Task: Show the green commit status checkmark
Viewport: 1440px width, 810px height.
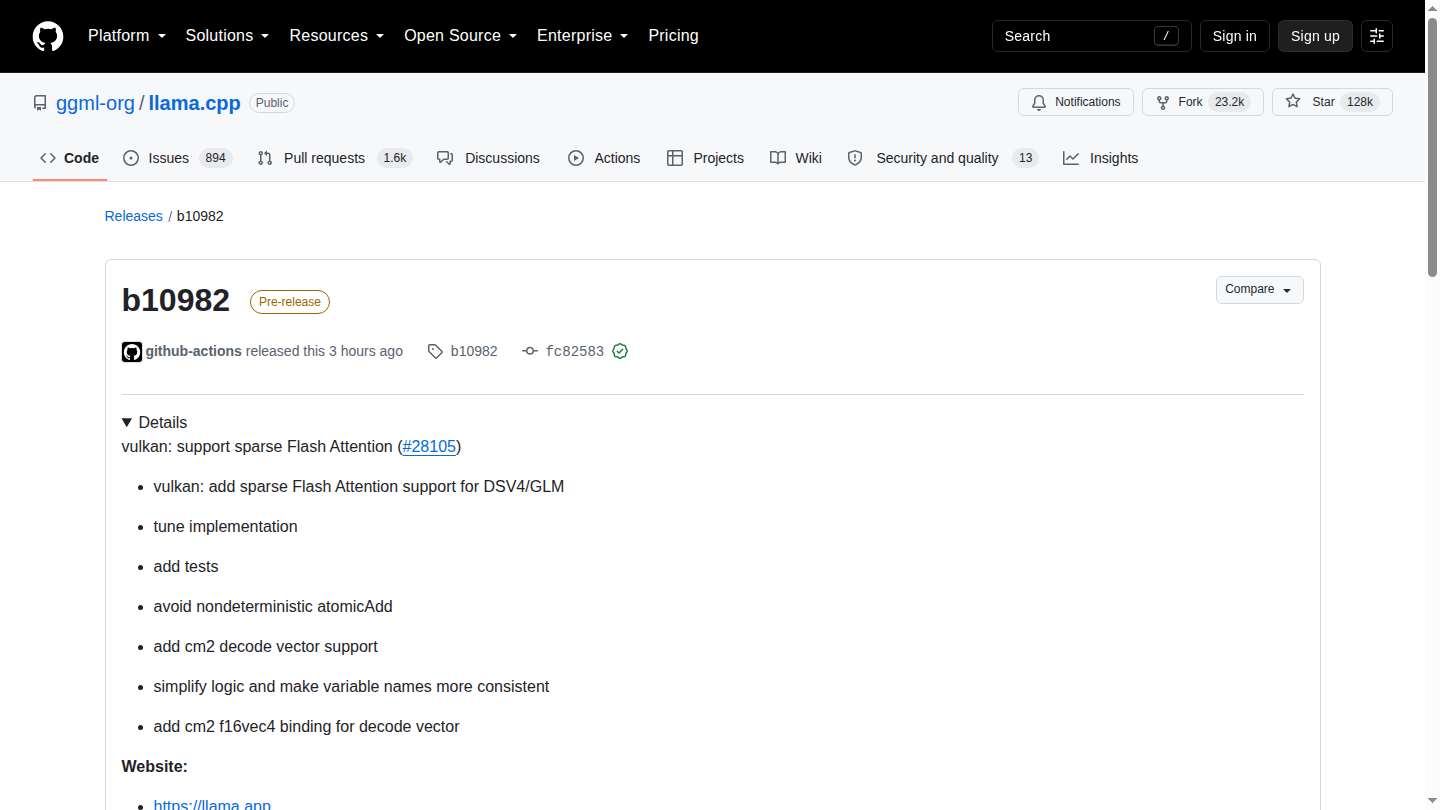Action: (620, 351)
